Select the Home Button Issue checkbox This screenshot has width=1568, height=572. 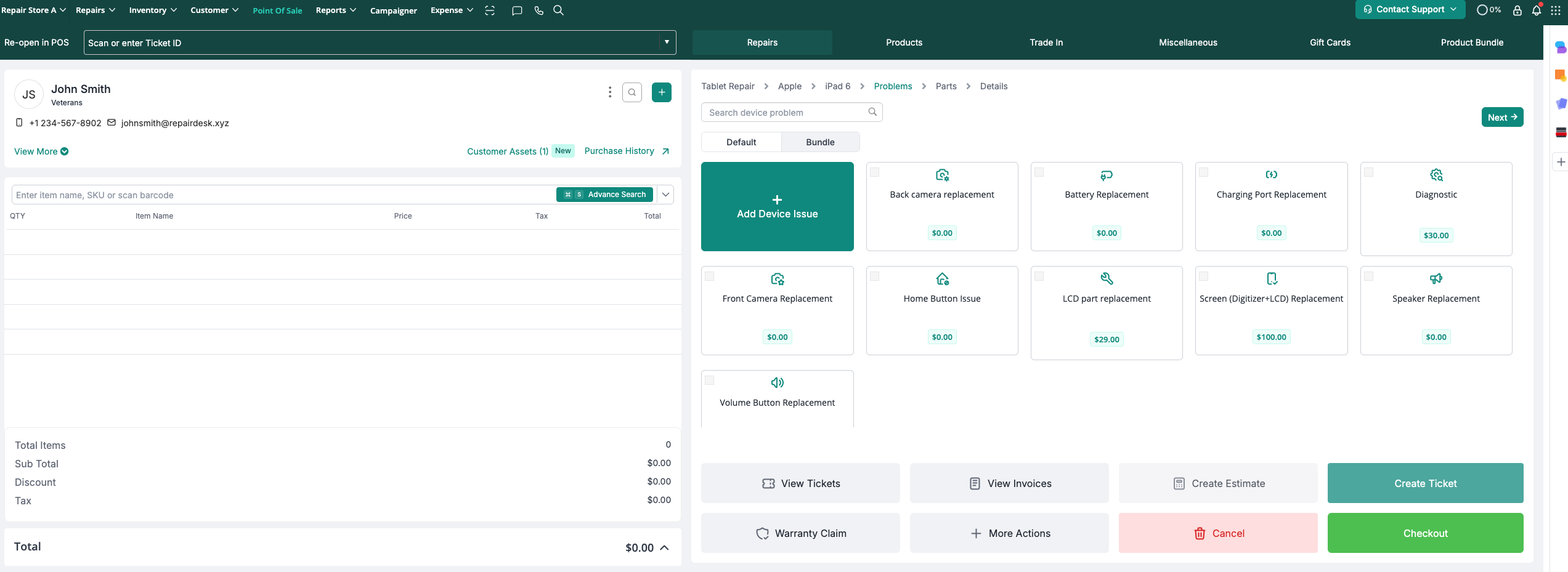(x=875, y=276)
